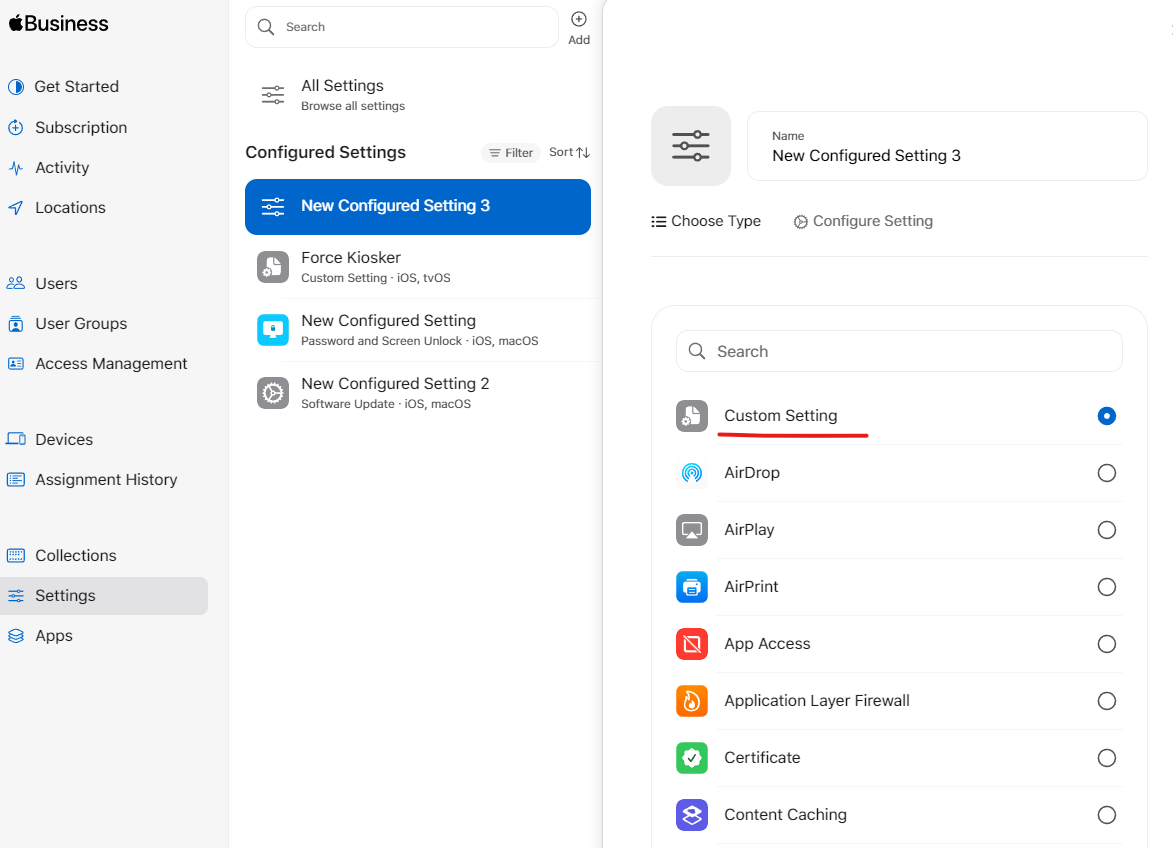Click the AirDrop icon in type list
1173x848 pixels.
(x=692, y=473)
